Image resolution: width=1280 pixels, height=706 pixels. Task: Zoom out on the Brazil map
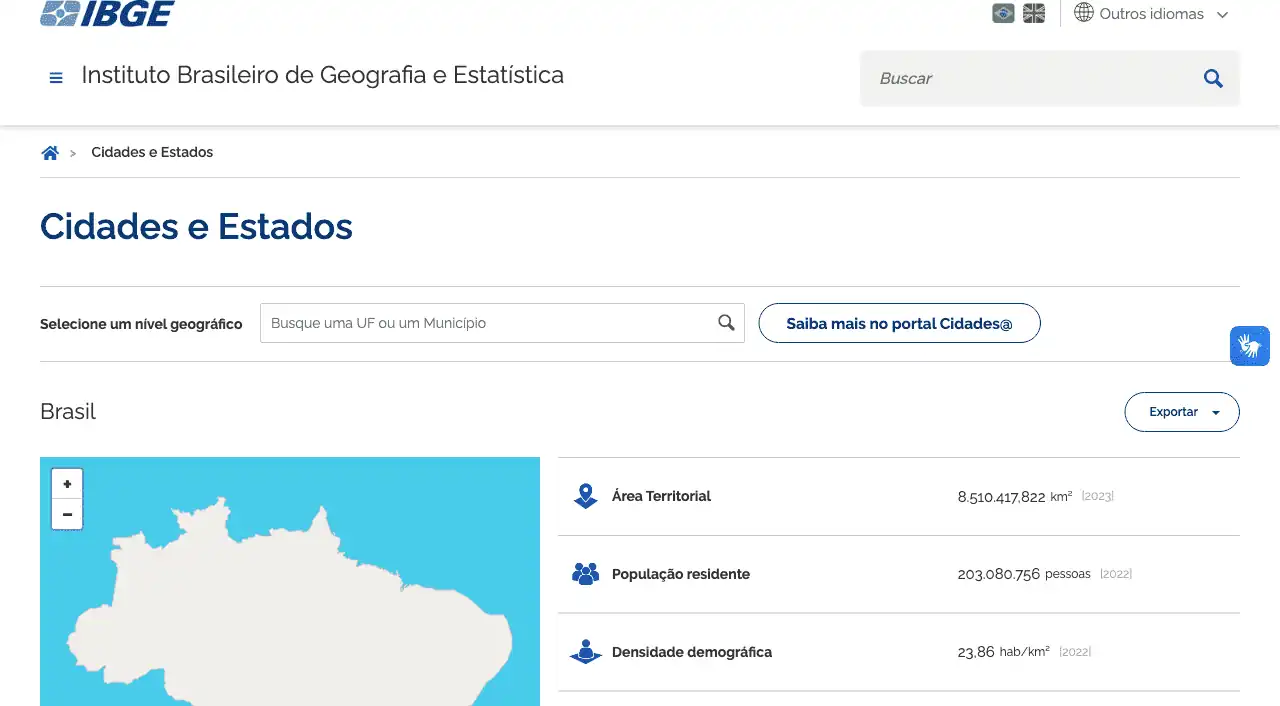pos(67,514)
